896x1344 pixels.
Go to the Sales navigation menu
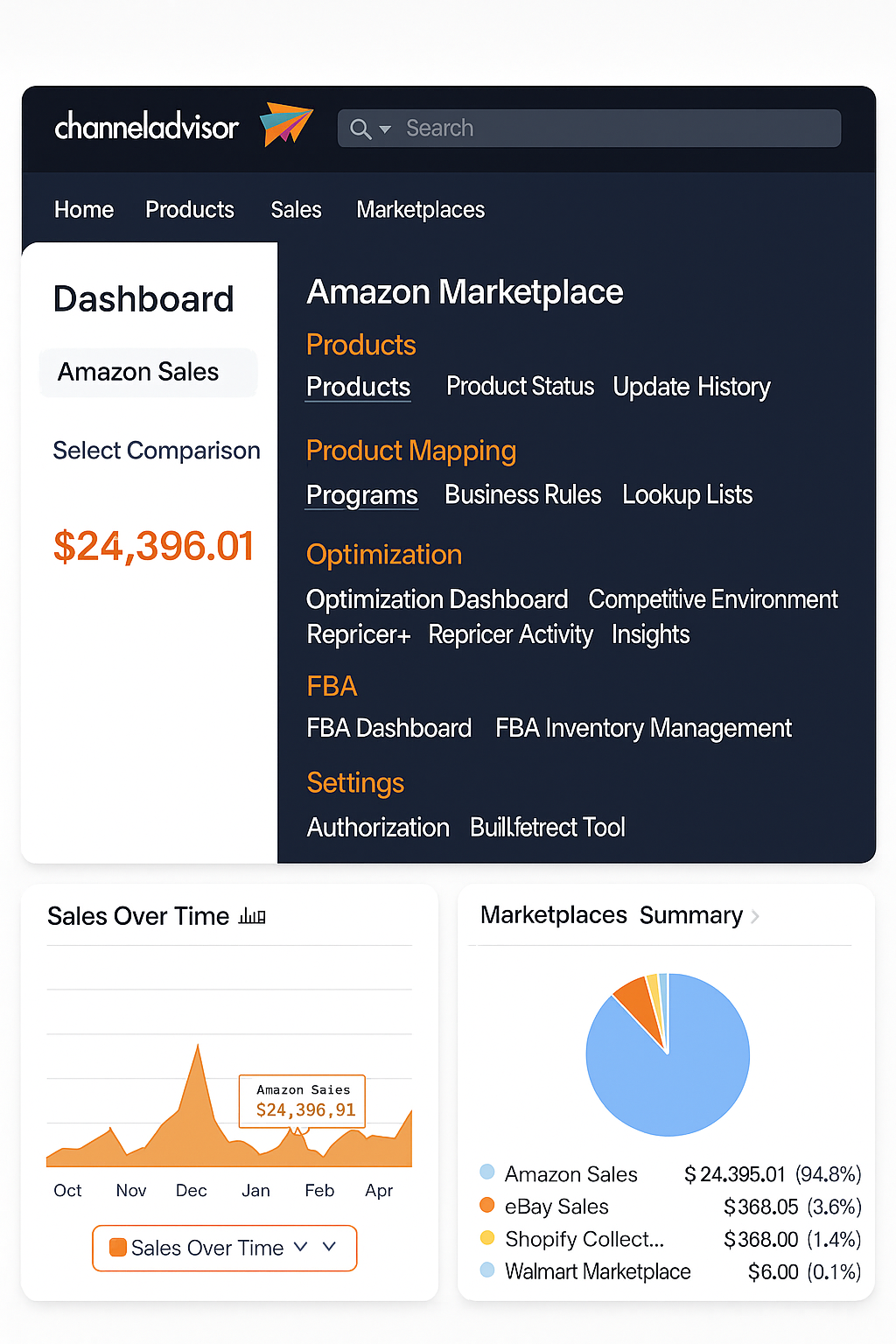click(296, 210)
